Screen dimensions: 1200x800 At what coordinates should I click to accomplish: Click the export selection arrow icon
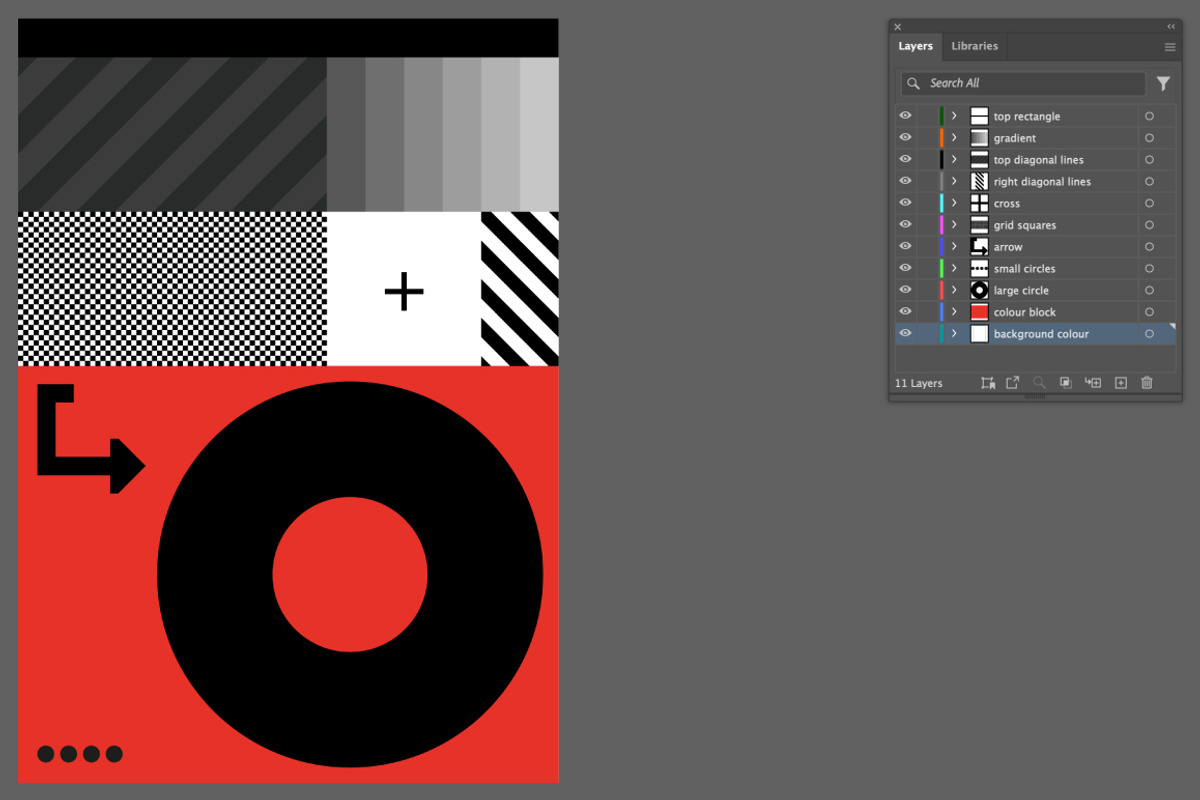coord(1012,383)
